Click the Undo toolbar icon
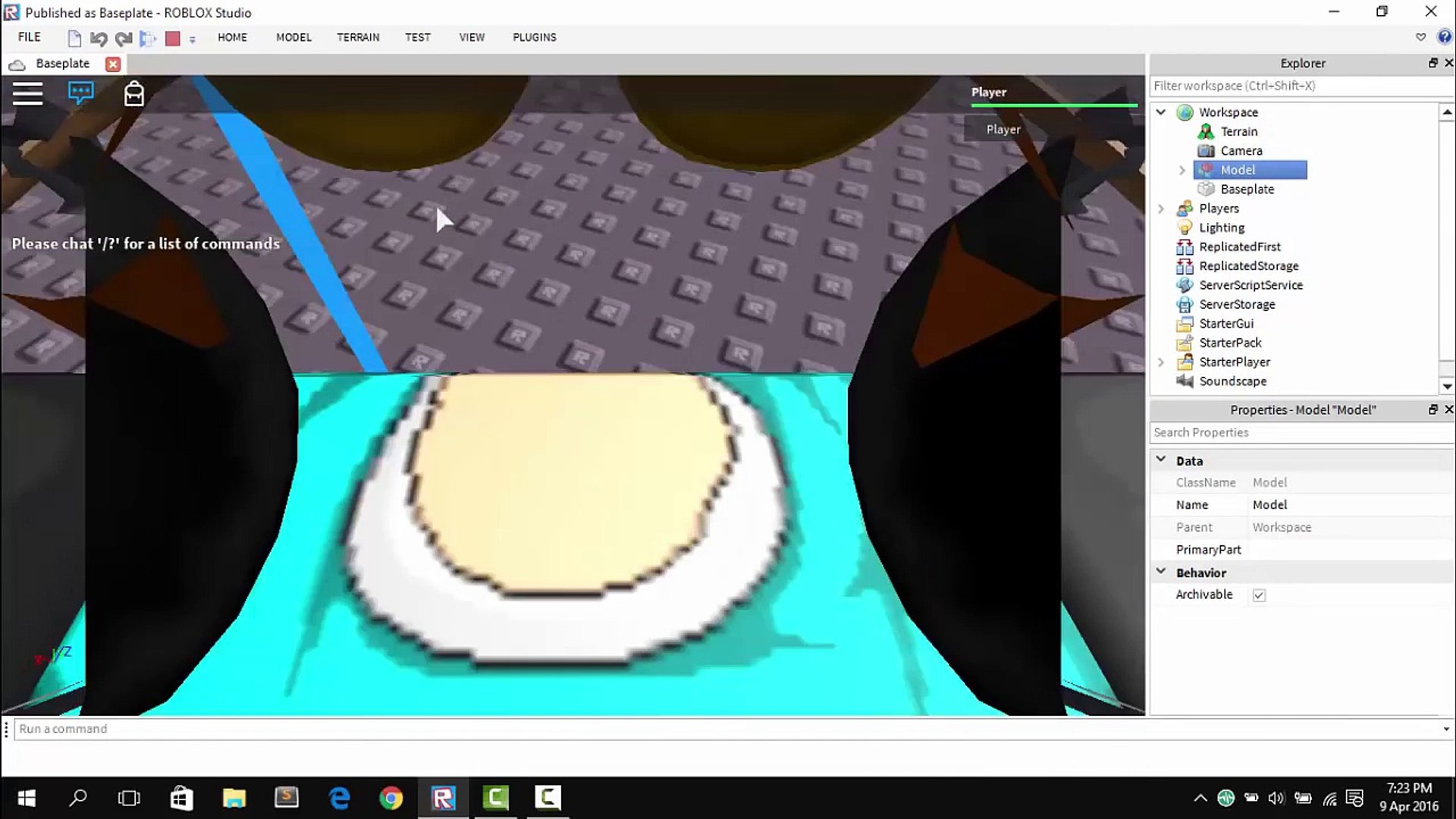This screenshot has height=819, width=1456. (x=99, y=38)
